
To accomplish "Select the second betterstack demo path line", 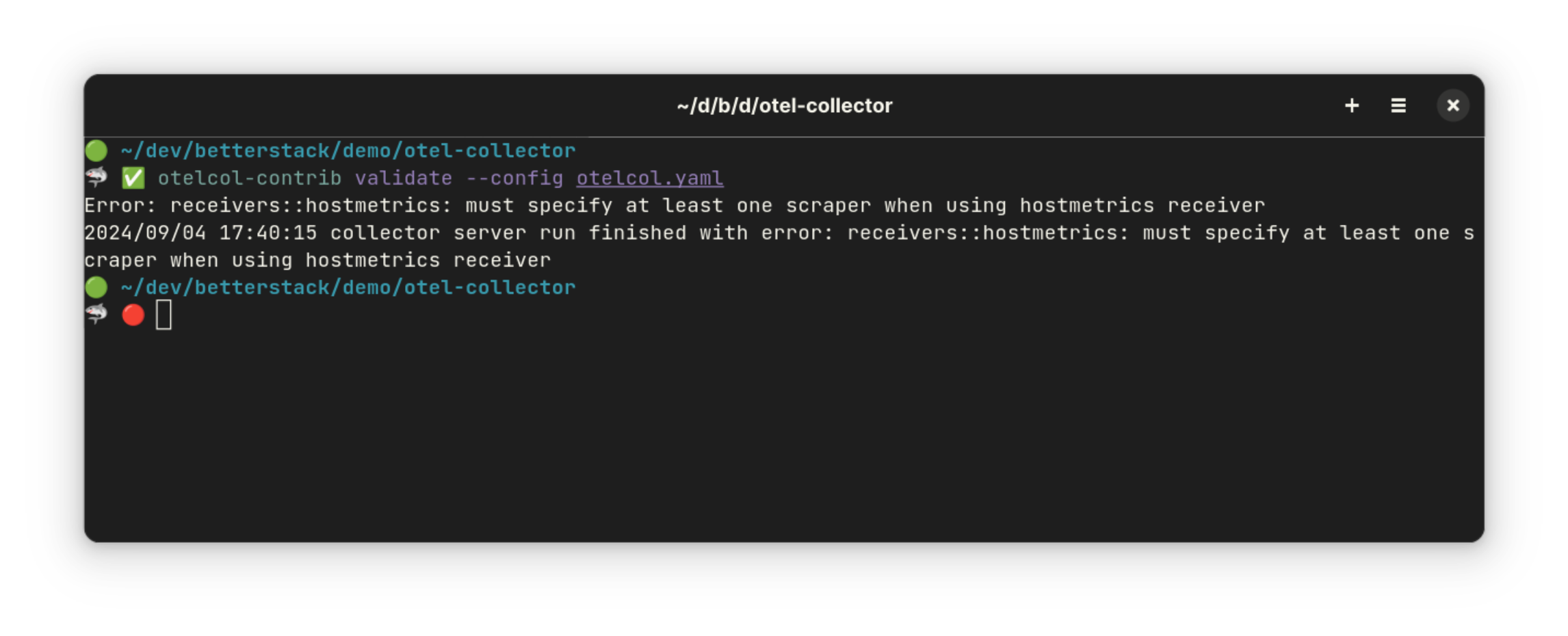I will (x=348, y=287).
